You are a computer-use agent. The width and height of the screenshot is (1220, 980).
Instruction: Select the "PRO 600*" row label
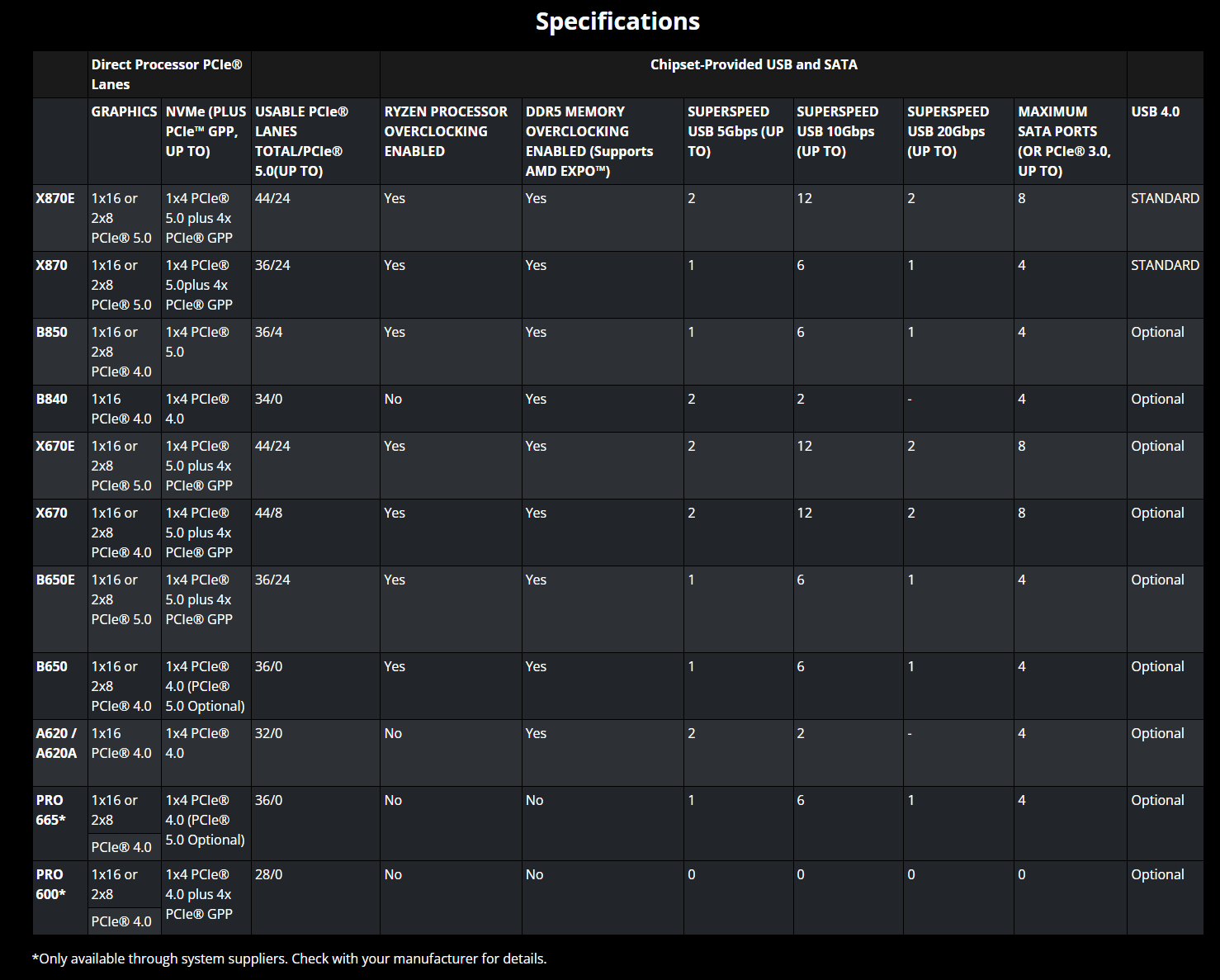[51, 884]
